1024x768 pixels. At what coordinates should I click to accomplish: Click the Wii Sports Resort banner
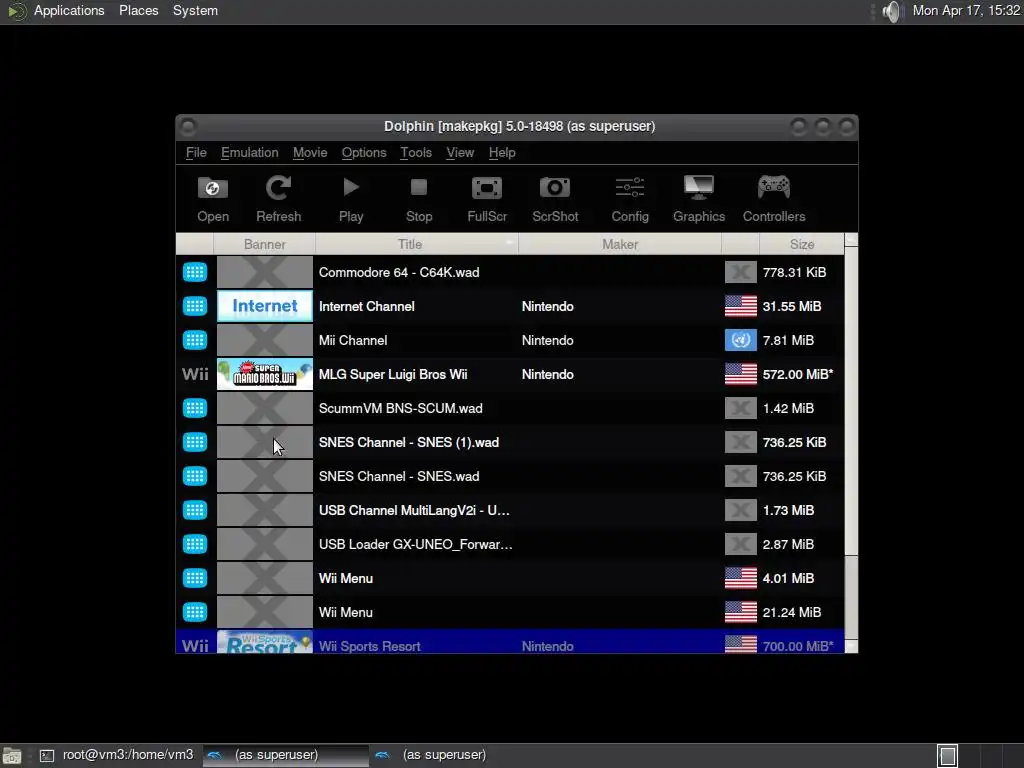pos(264,643)
